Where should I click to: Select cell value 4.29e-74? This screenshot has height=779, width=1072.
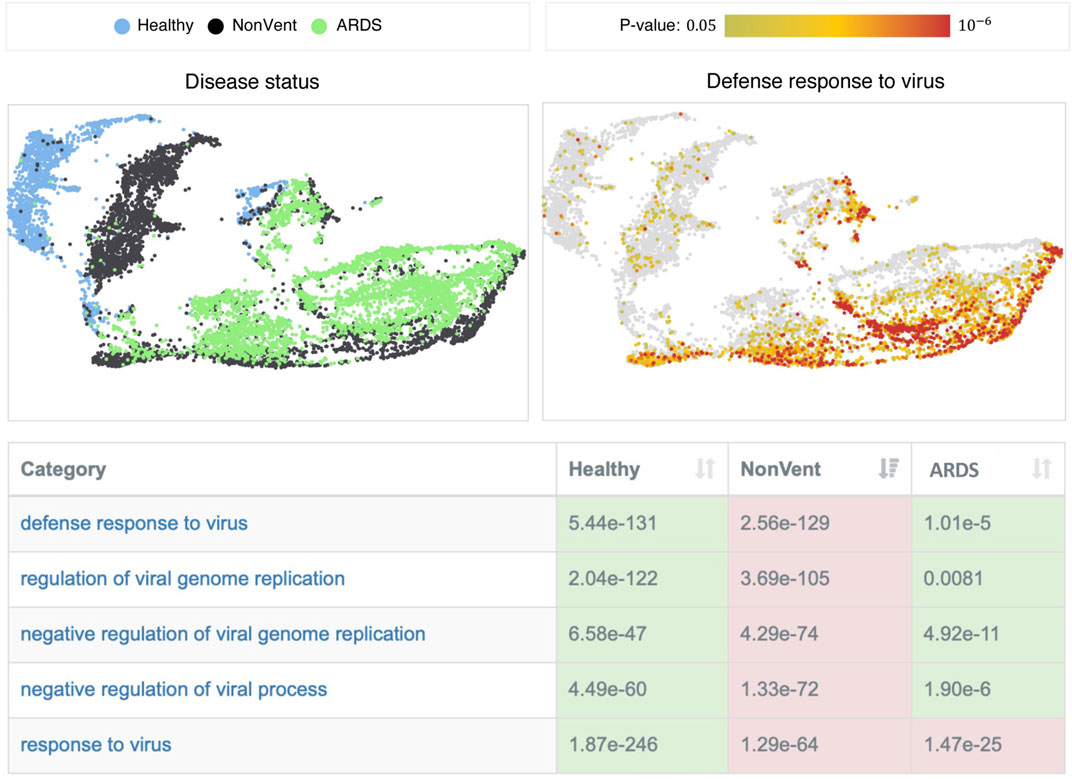pos(779,634)
